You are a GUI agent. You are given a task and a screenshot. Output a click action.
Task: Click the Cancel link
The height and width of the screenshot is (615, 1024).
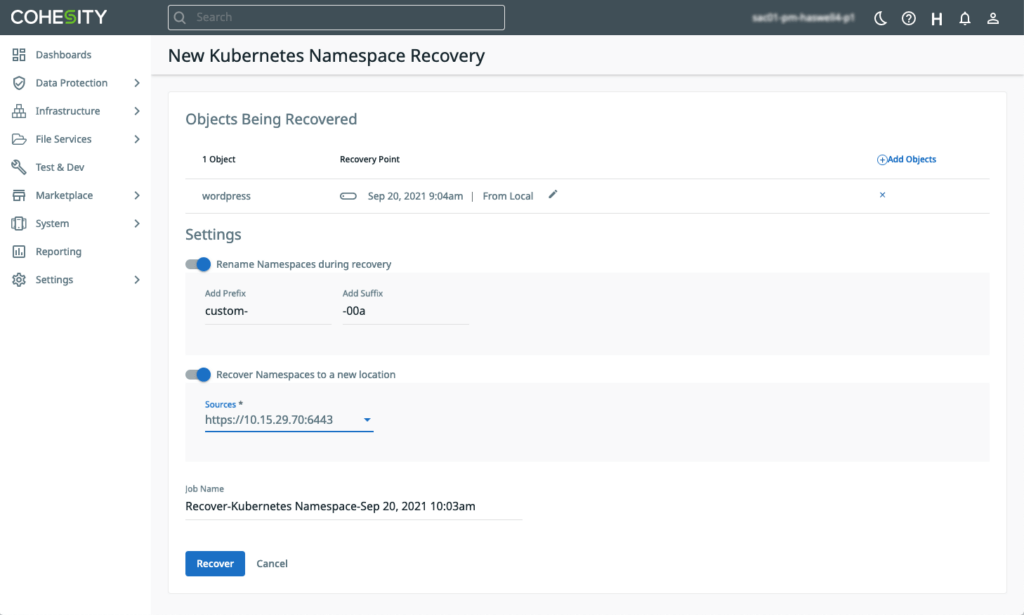point(272,564)
